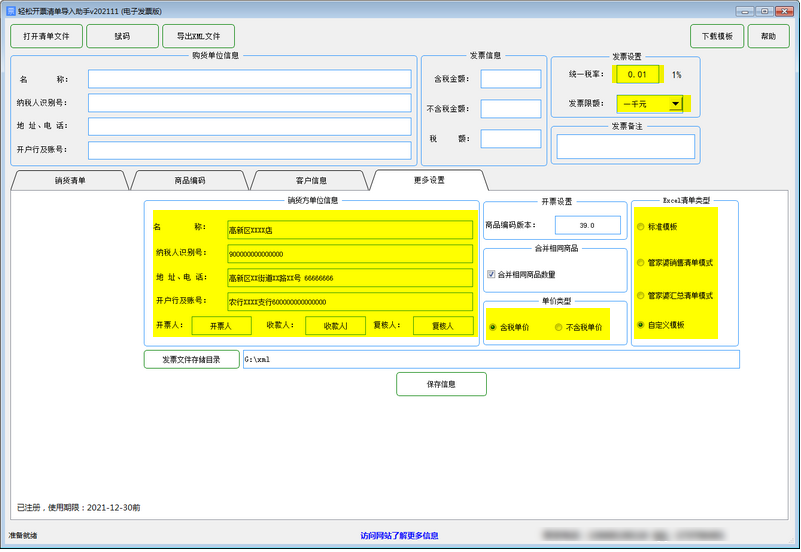Select the 自定义模板 radio option

click(x=641, y=325)
